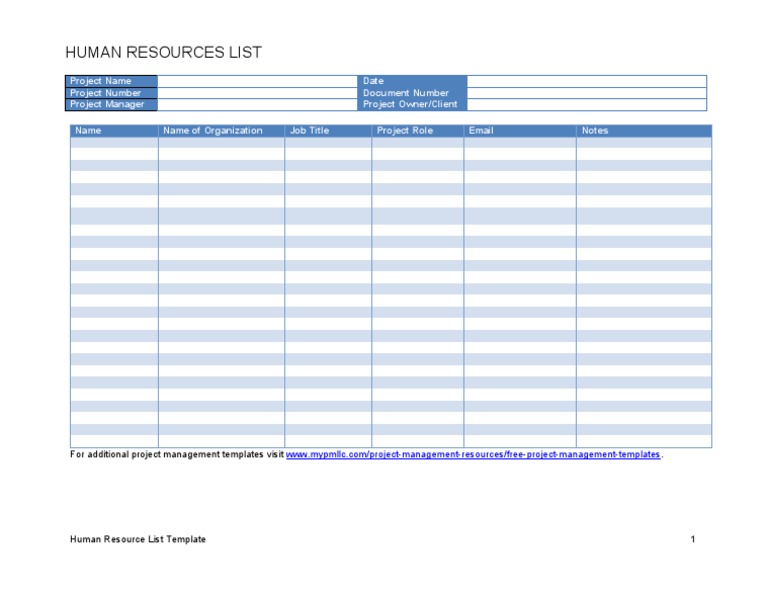Image resolution: width=768 pixels, height=594 pixels.
Task: Click the Document Number input field
Action: click(x=586, y=93)
